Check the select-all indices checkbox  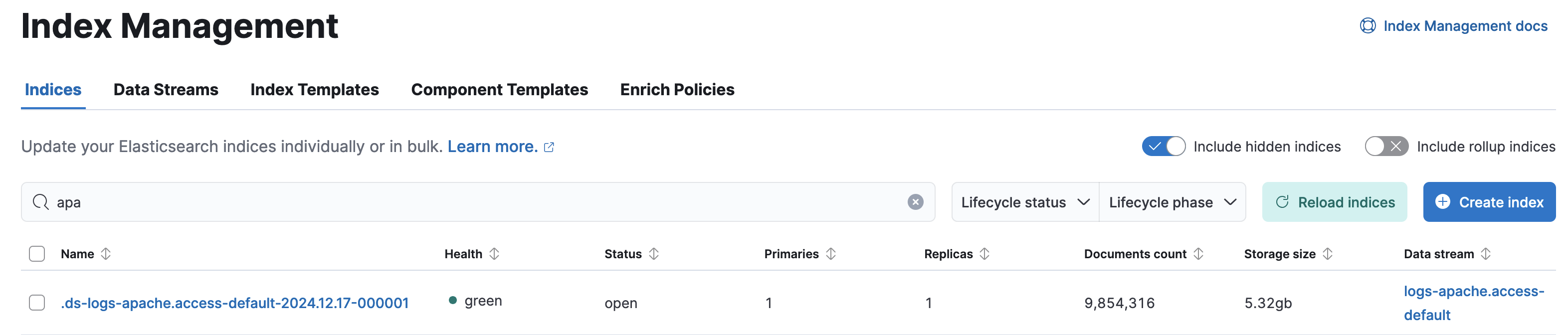[x=37, y=254]
